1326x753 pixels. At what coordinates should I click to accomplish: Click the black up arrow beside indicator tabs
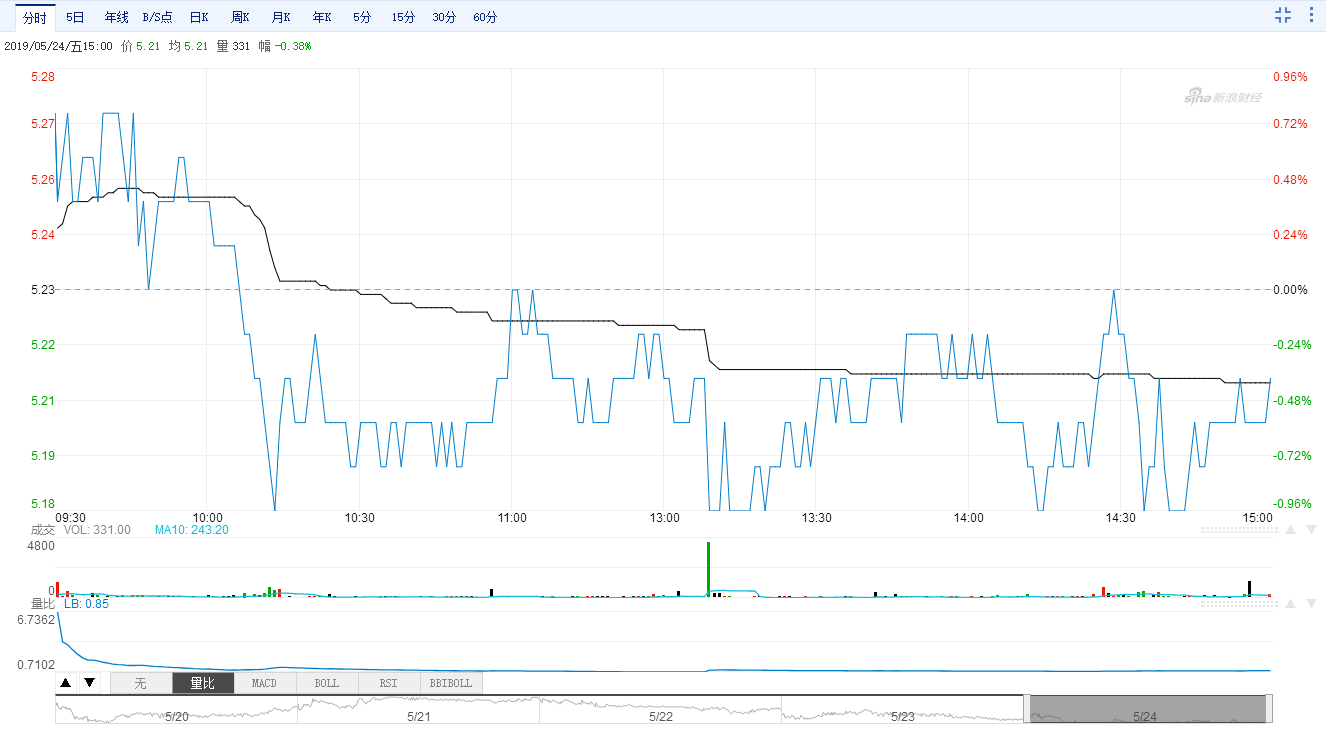[x=66, y=683]
